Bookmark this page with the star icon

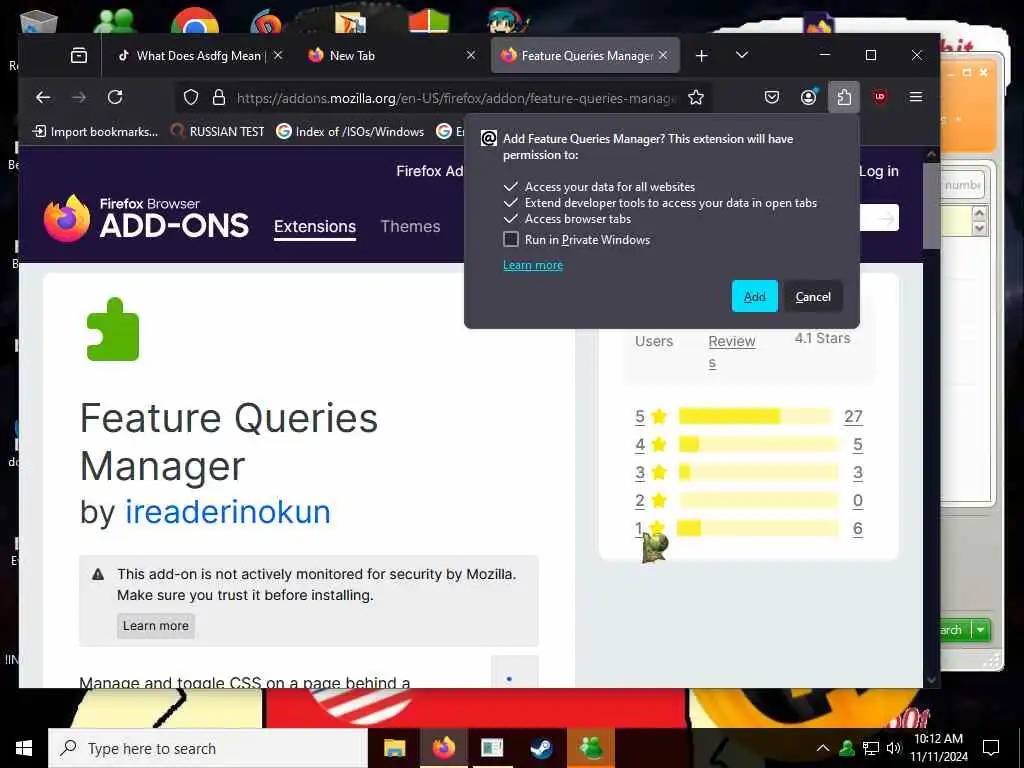pos(696,97)
